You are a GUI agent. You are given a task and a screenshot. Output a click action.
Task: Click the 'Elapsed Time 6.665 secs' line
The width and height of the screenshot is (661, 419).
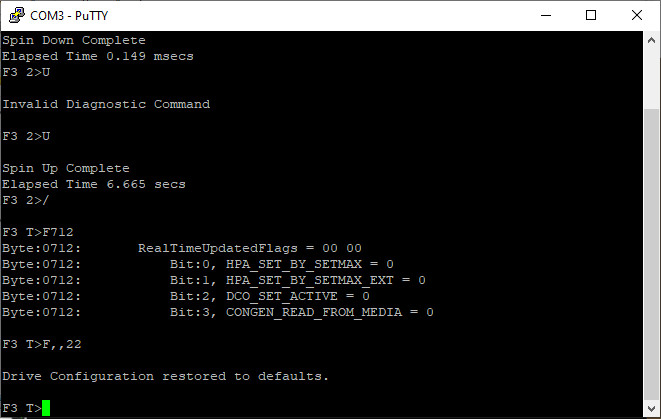coord(94,184)
